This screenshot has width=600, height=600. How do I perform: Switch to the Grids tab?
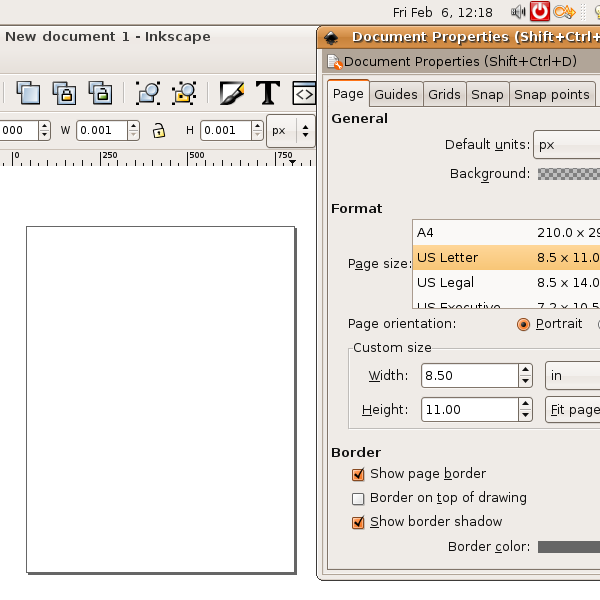[444, 95]
